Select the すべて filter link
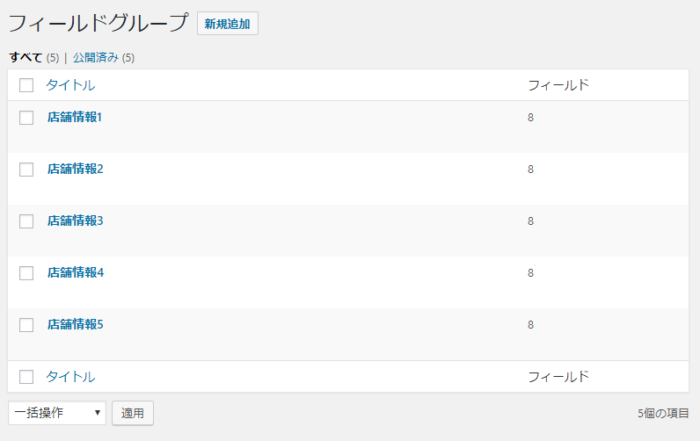The image size is (700, 441). click(x=26, y=57)
